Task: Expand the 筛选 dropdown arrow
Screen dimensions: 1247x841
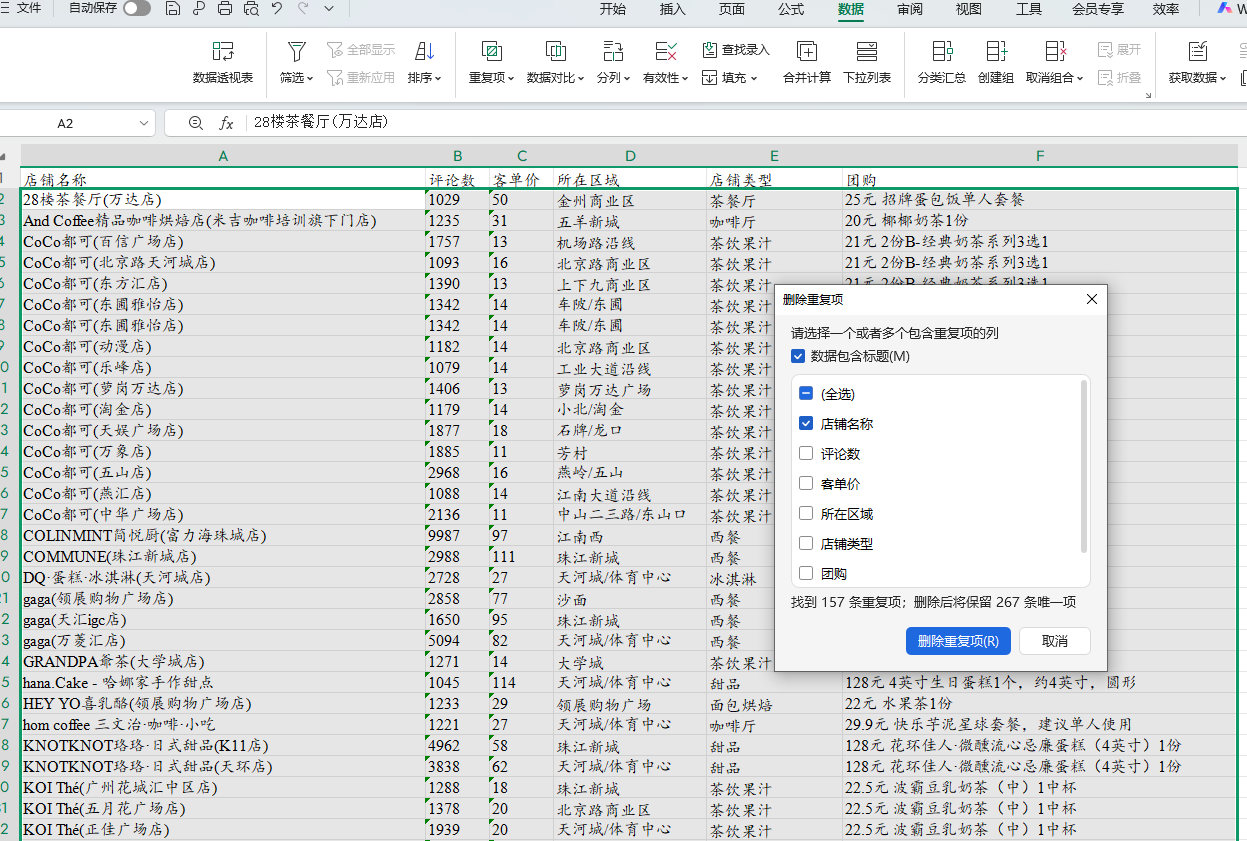Action: [x=310, y=78]
